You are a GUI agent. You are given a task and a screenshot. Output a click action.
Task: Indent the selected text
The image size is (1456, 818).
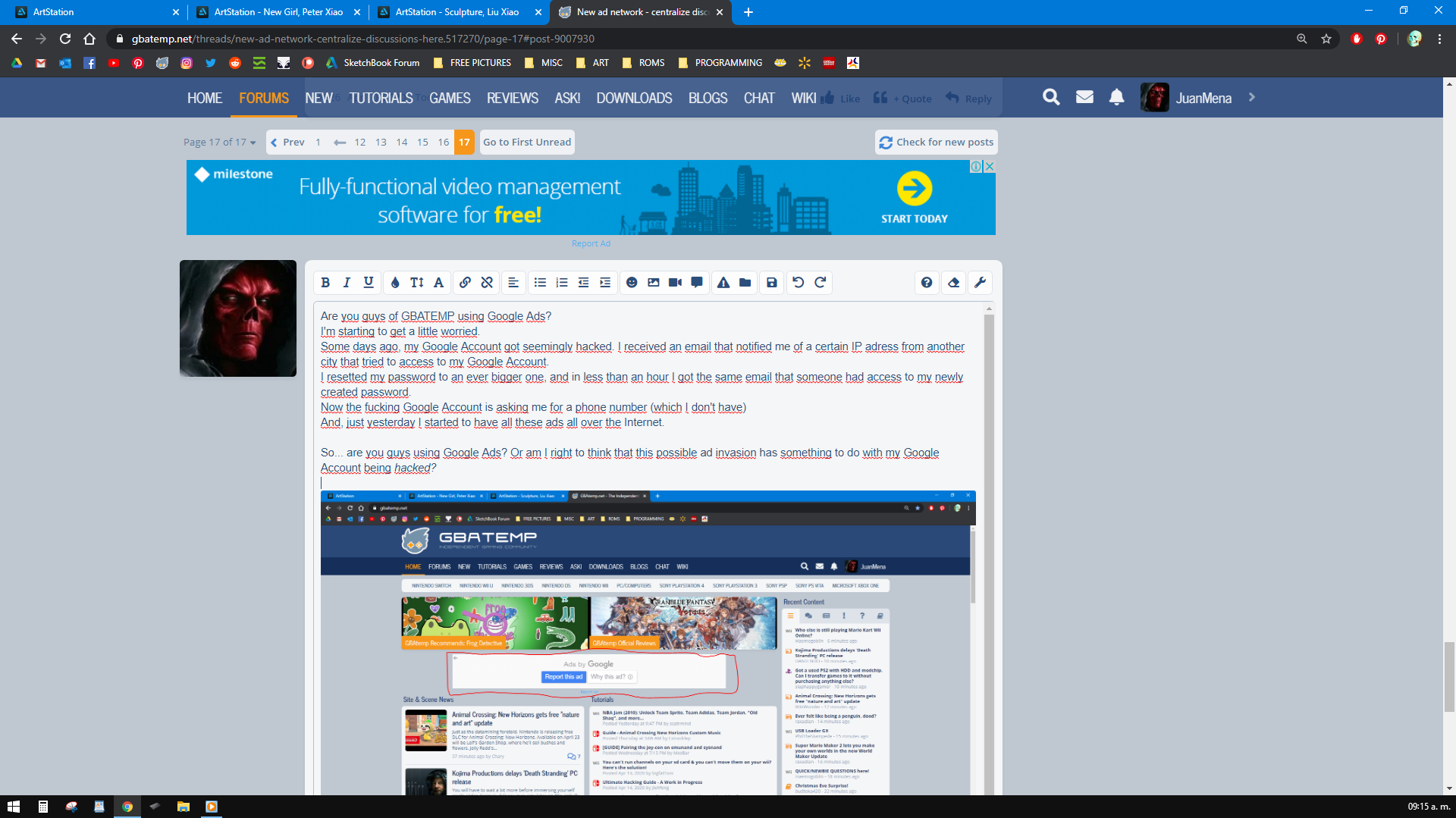(605, 283)
